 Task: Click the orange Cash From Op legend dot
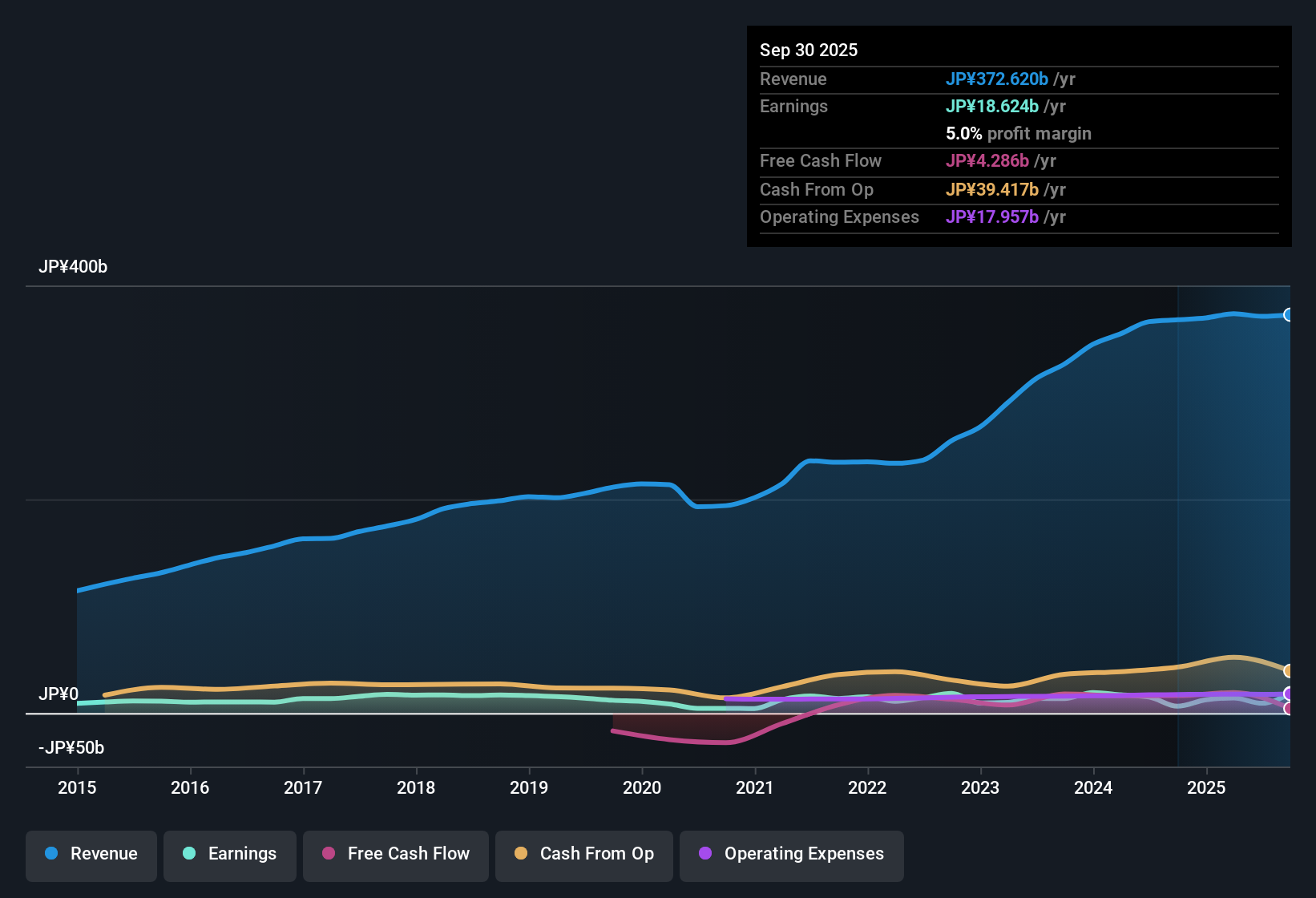(x=521, y=854)
